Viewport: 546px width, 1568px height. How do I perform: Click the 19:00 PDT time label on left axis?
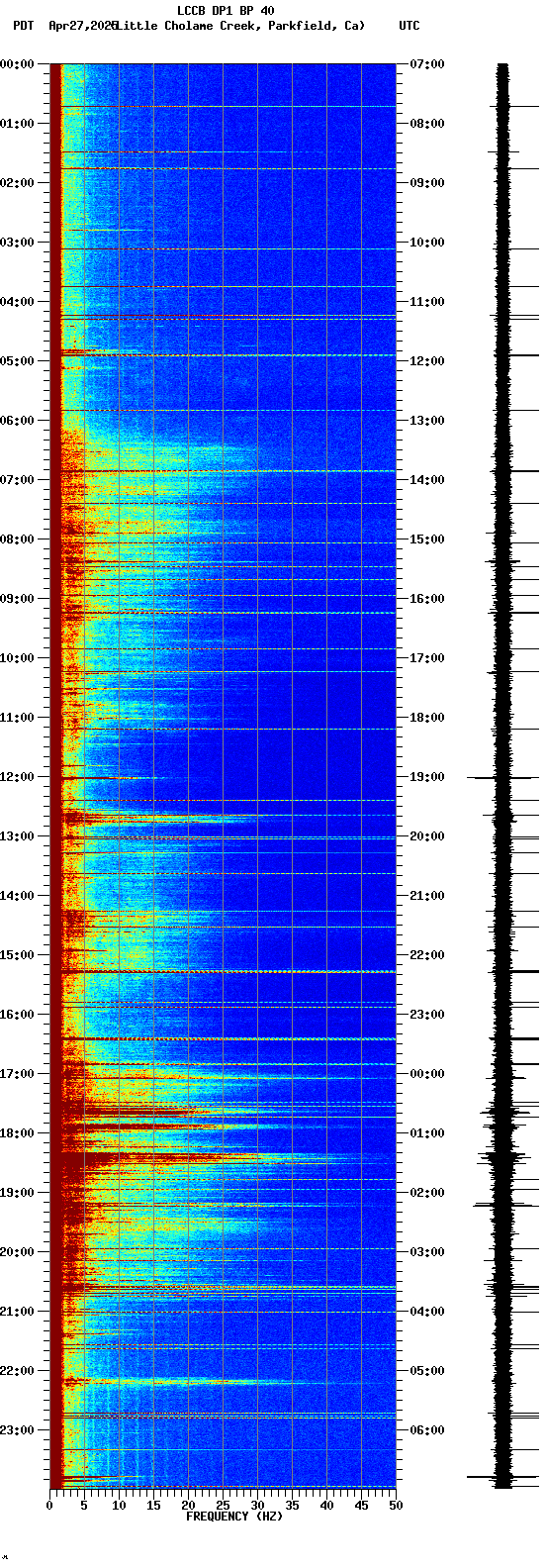pyautogui.click(x=17, y=1193)
